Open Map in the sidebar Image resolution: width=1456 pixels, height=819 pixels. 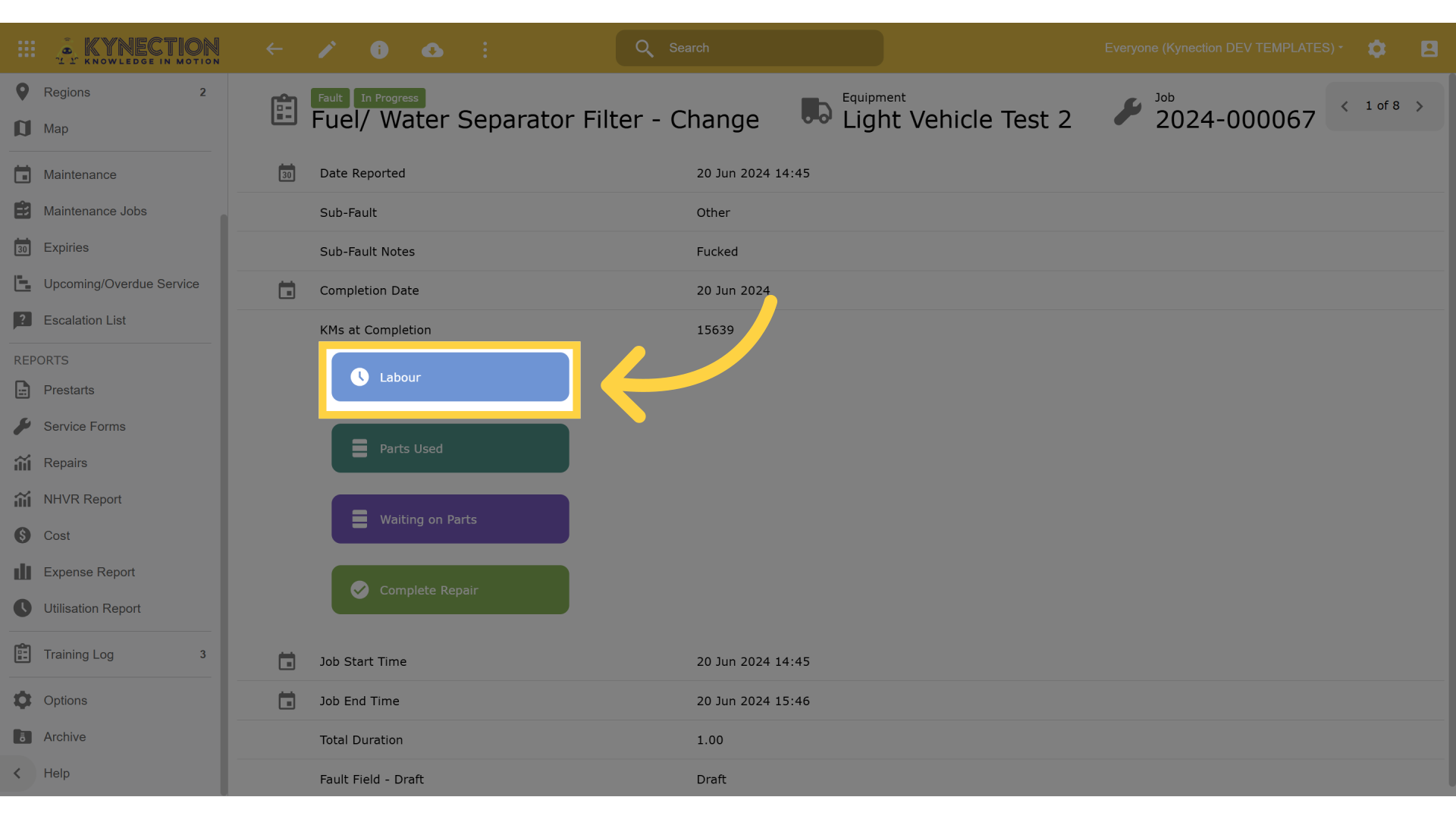[x=110, y=128]
